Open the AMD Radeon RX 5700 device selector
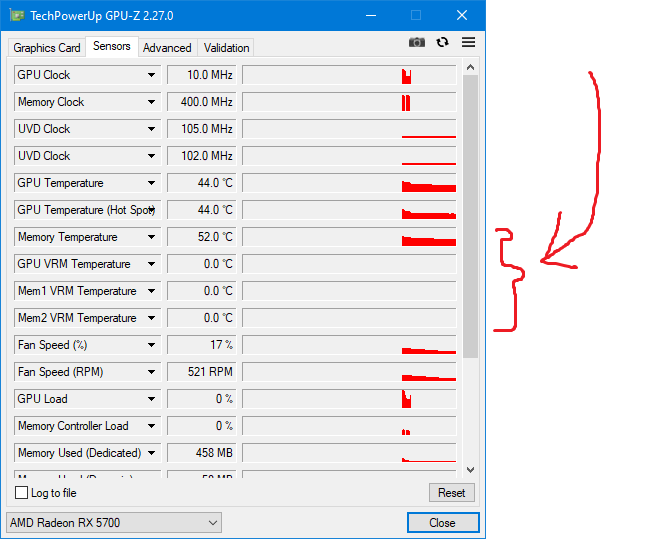 click(x=114, y=522)
